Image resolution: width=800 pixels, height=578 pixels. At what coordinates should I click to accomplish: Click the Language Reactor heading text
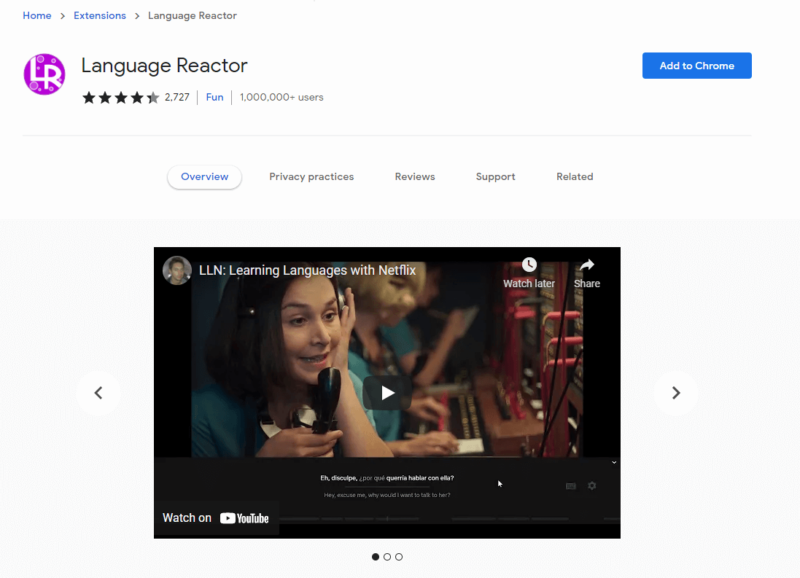(x=164, y=66)
